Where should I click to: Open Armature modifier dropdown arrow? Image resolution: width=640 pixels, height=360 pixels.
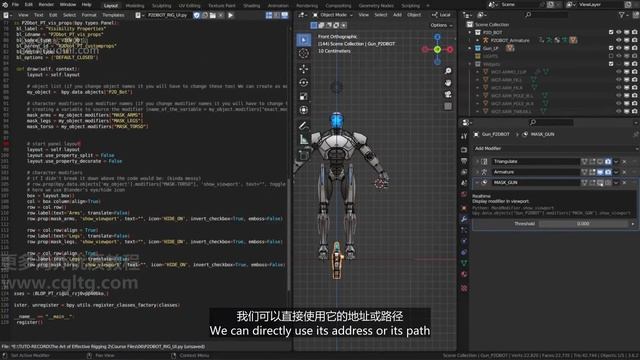616,172
